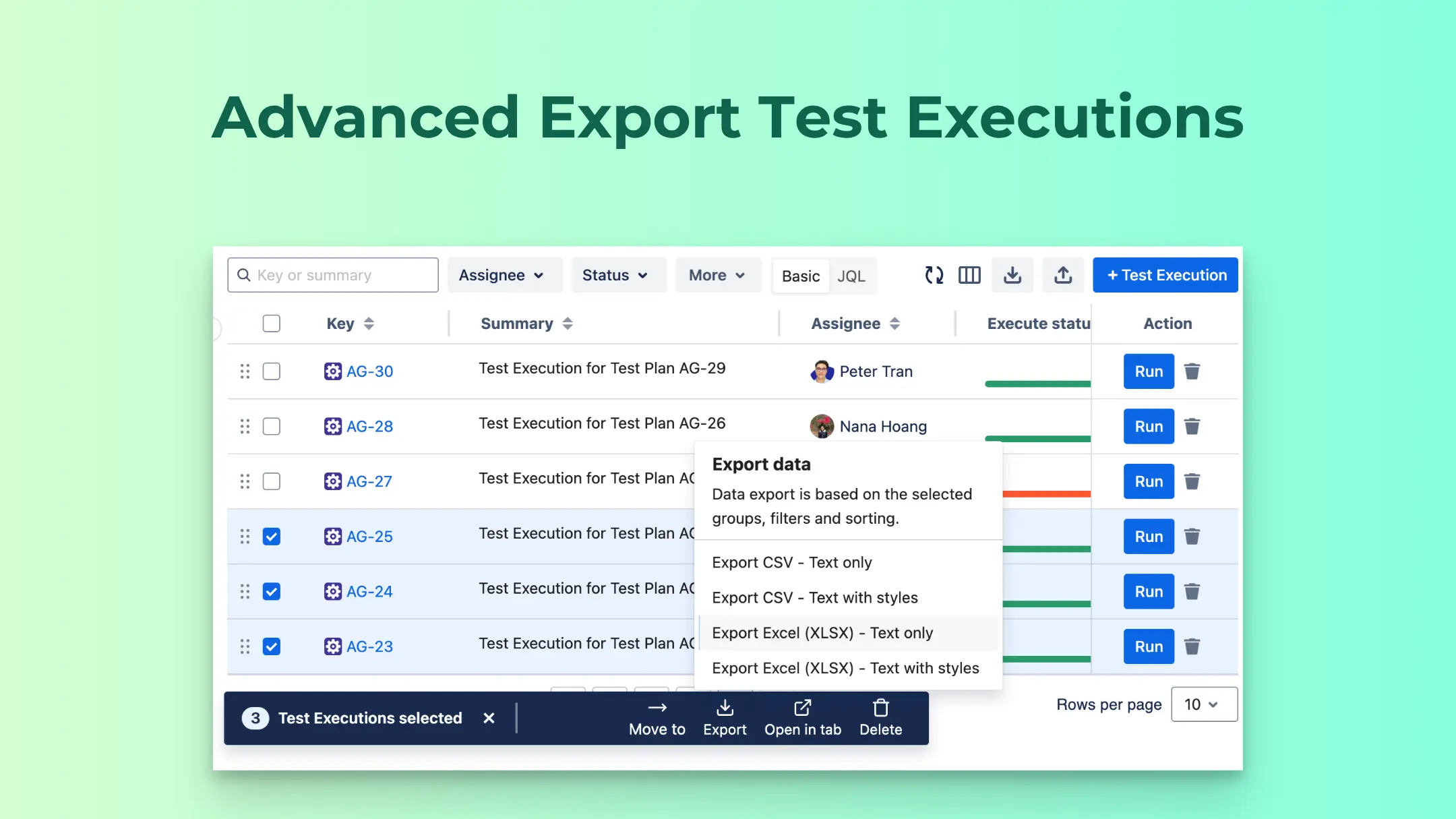Click the drag handle of the AG-24 row
This screenshot has height=819, width=1456.
tap(245, 591)
